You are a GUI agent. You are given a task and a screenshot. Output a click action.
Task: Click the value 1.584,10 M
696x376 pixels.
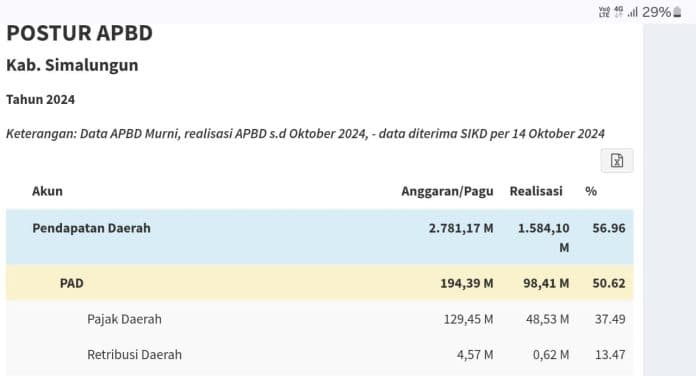(x=544, y=237)
